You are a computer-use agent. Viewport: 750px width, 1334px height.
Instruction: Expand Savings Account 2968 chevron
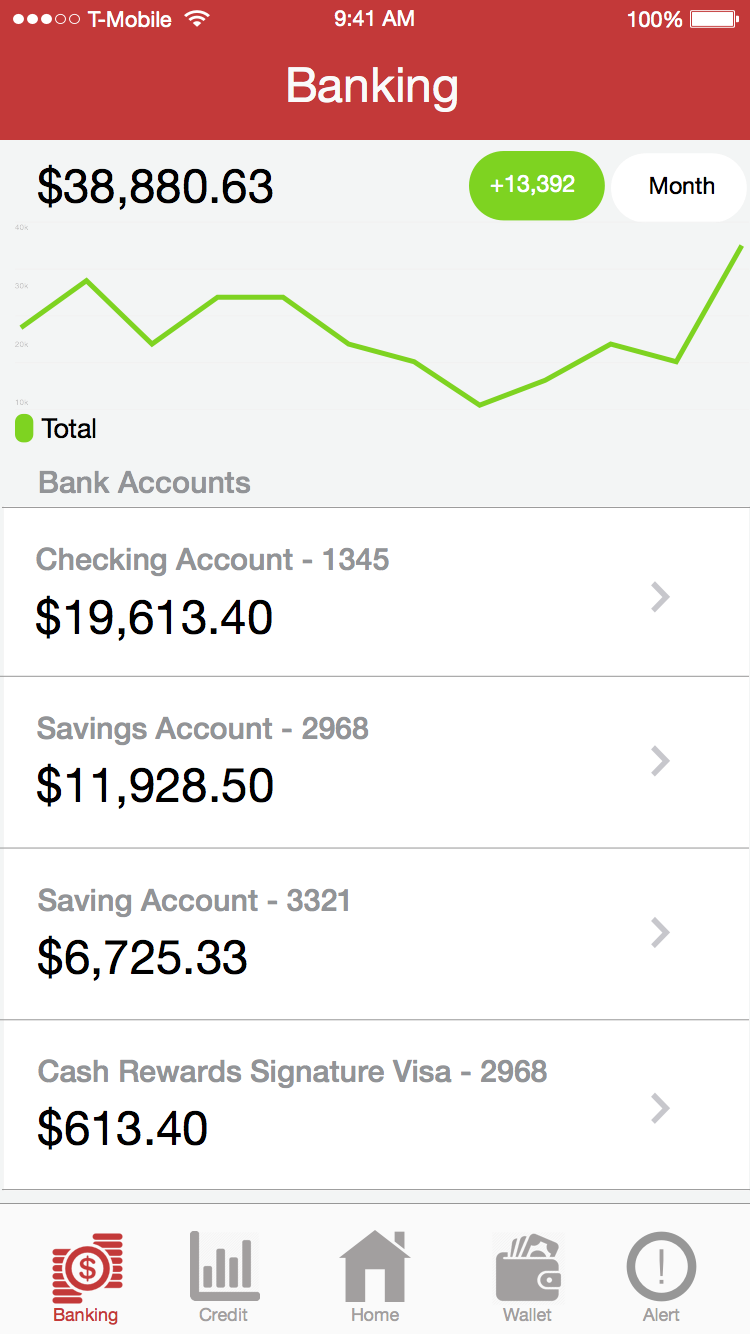point(660,761)
